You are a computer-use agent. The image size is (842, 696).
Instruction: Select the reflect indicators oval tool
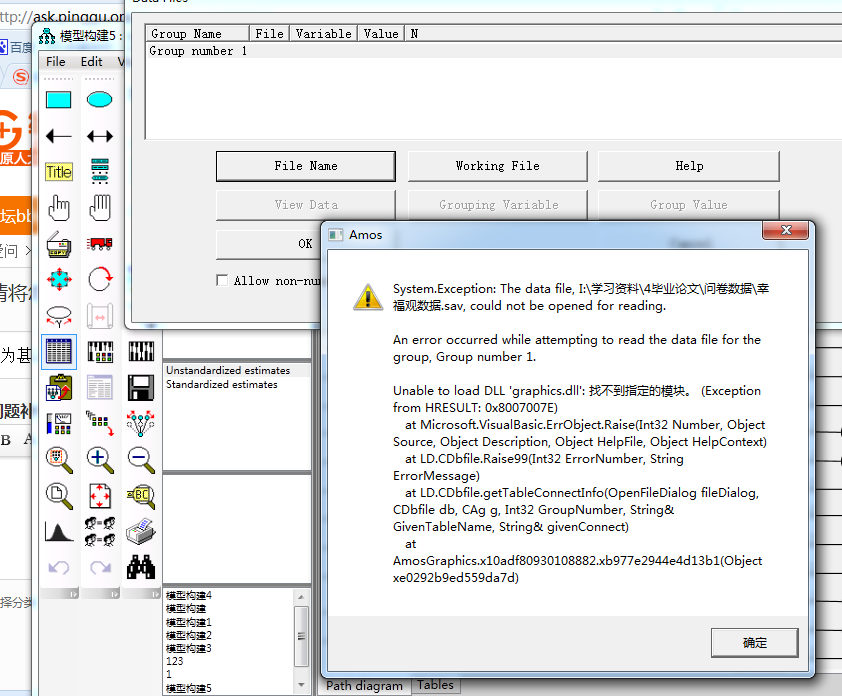(x=59, y=316)
